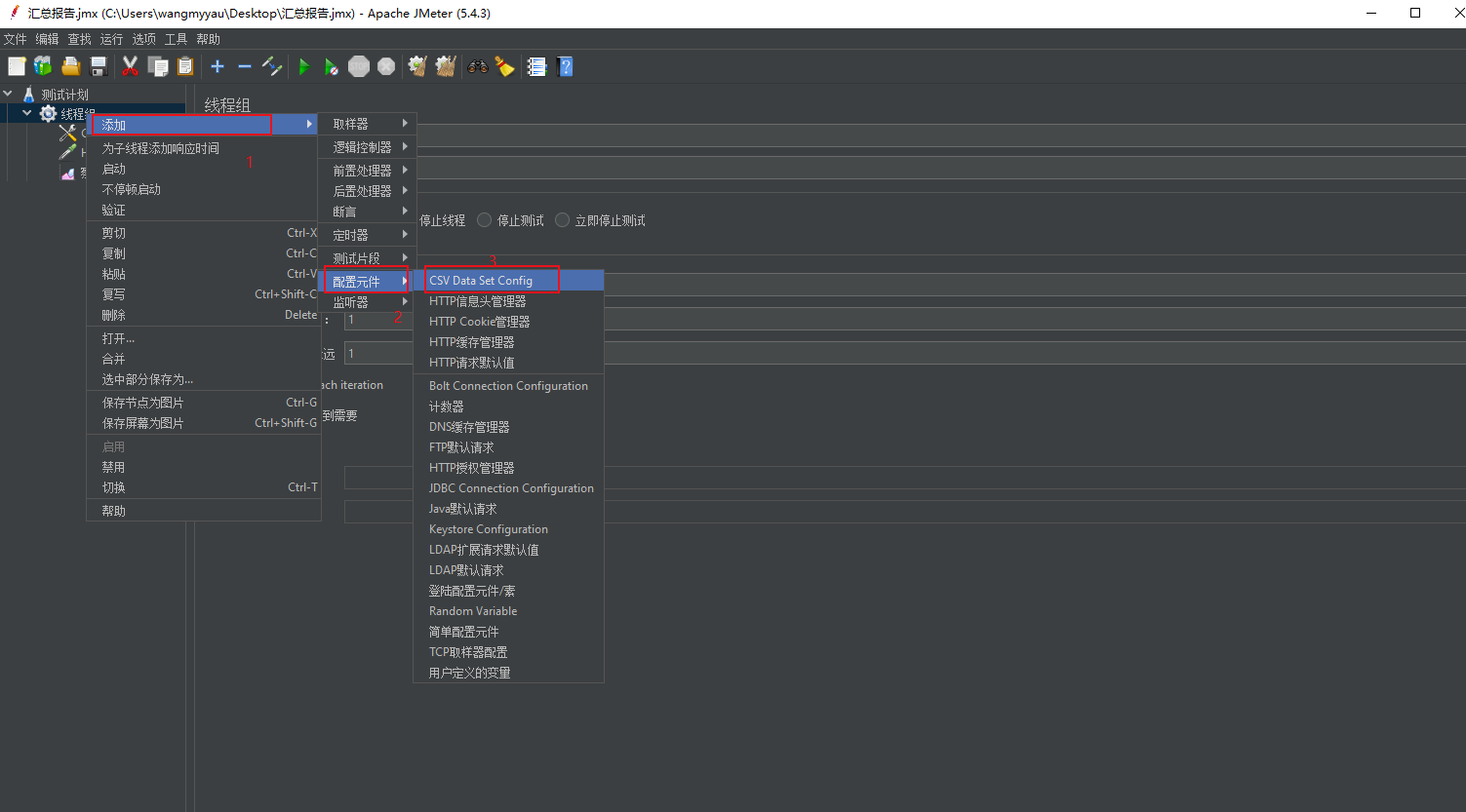The height and width of the screenshot is (812, 1466).
Task: Open Help with question-mark book icon
Action: [x=565, y=66]
